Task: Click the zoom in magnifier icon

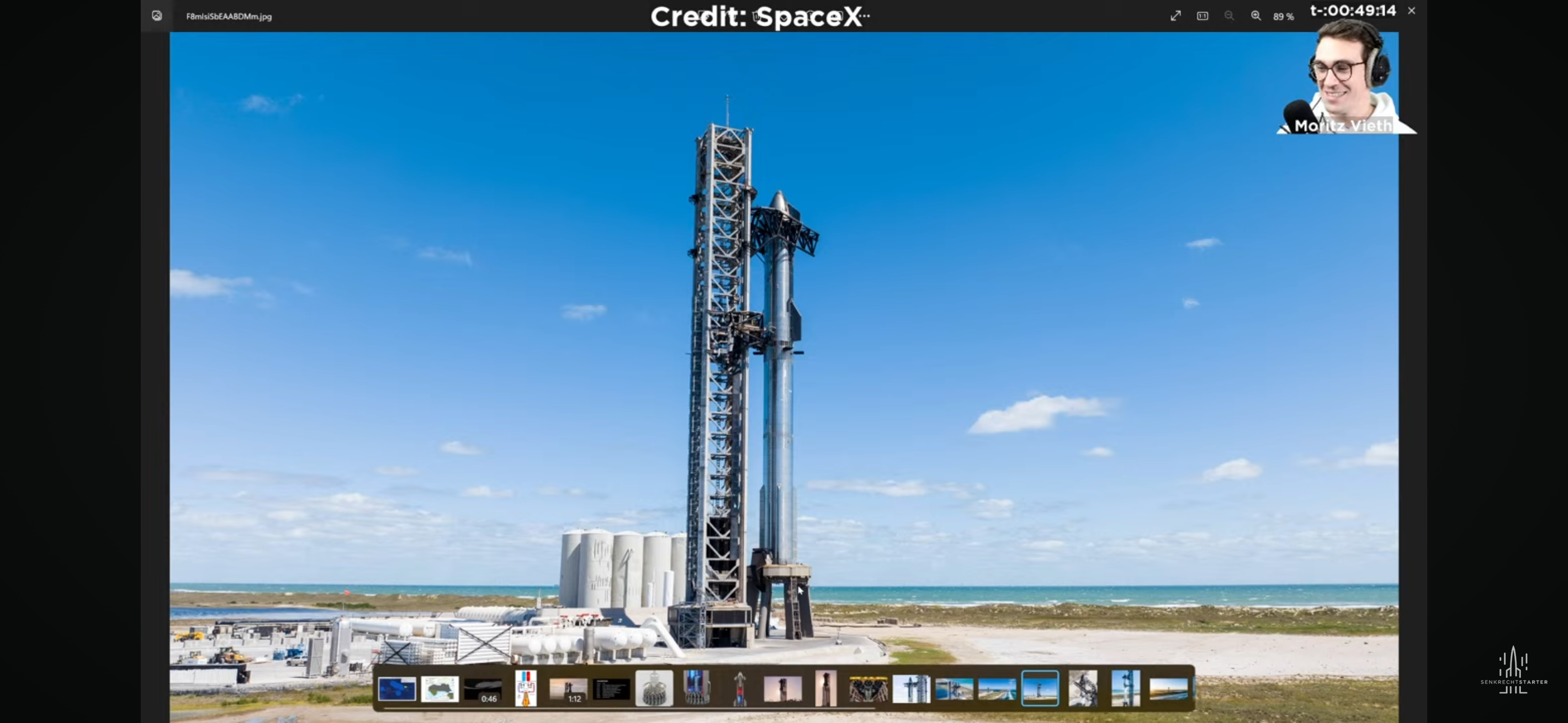Action: click(x=1256, y=16)
